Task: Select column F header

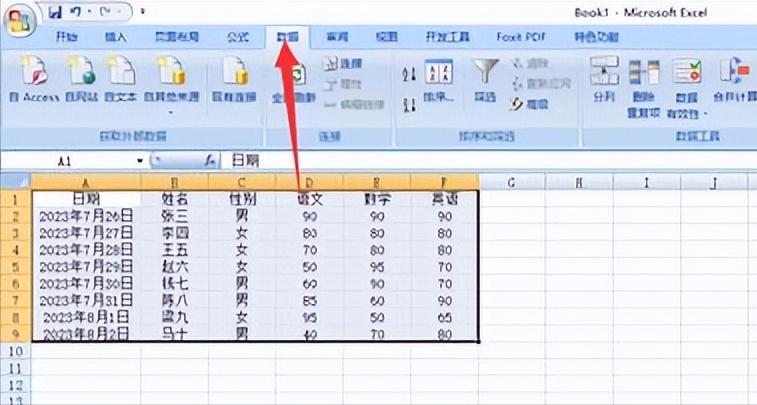Action: (x=444, y=182)
